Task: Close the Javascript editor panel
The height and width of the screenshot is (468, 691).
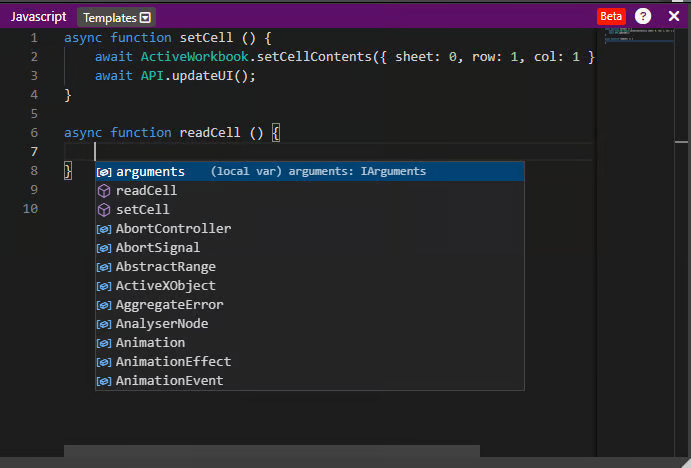Action: 672,16
